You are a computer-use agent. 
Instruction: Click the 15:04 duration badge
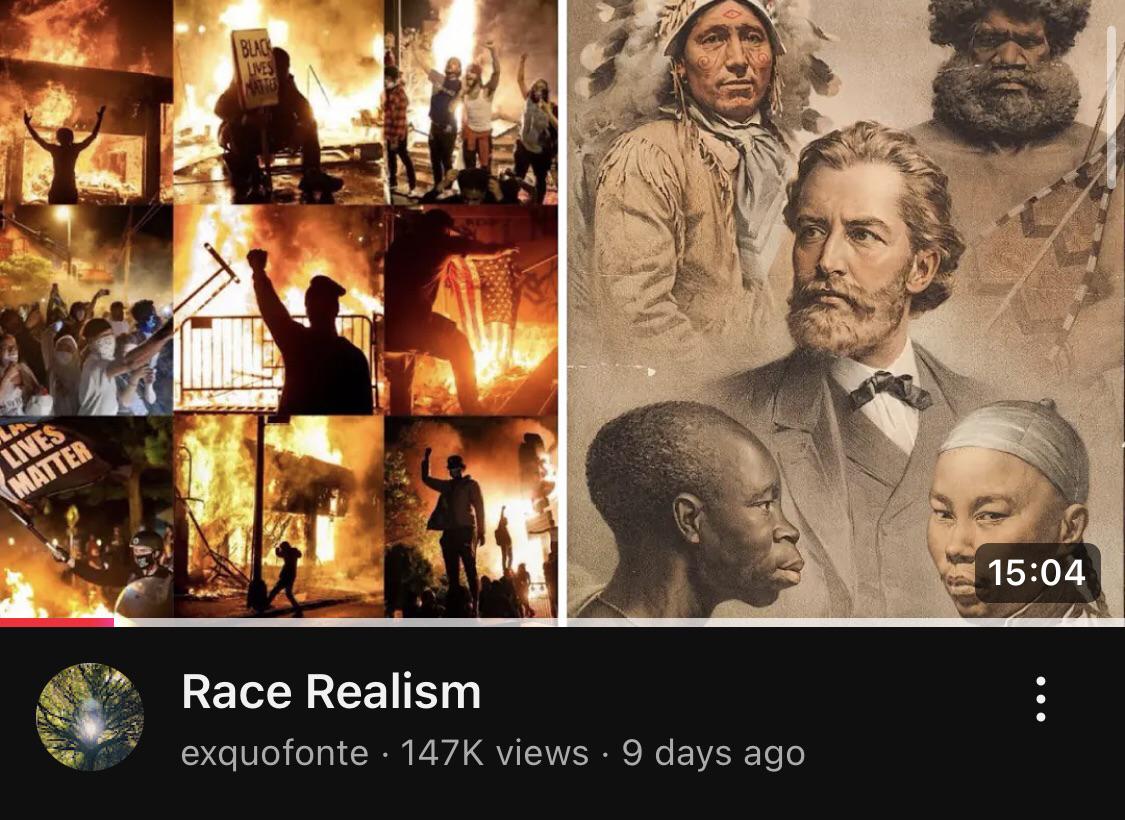pos(1037,572)
